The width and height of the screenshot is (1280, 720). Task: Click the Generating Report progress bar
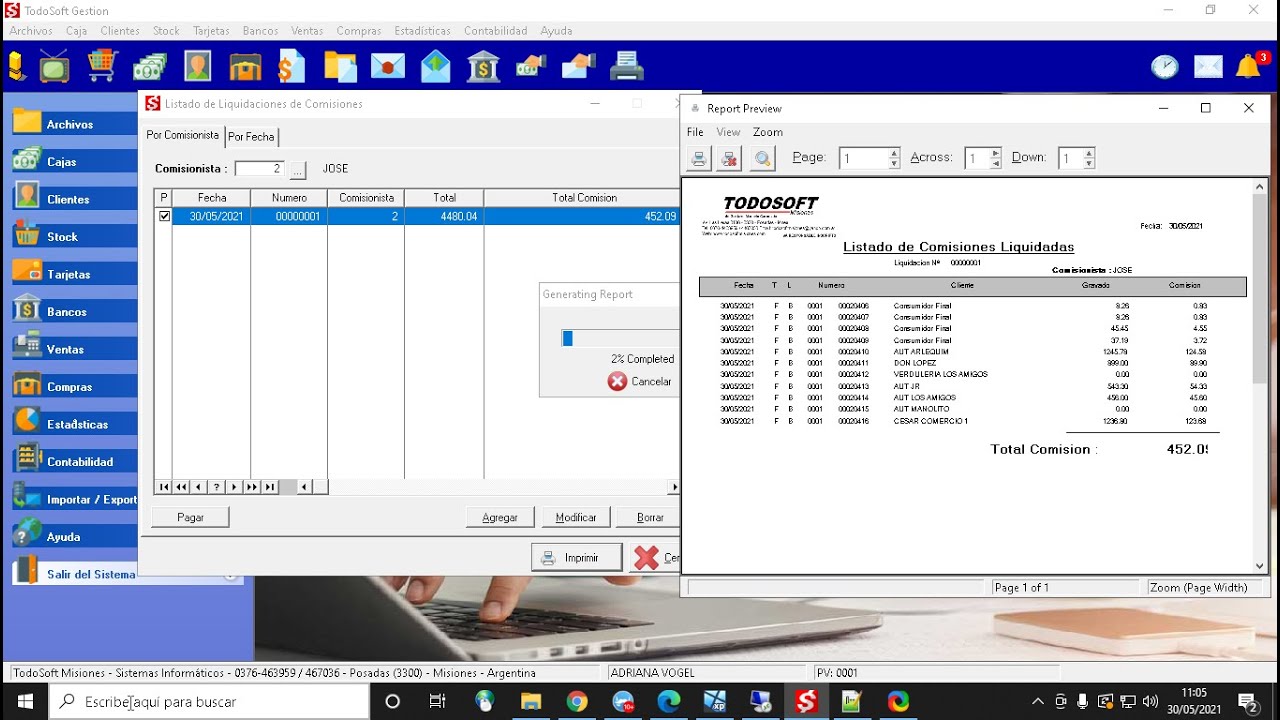coord(620,339)
